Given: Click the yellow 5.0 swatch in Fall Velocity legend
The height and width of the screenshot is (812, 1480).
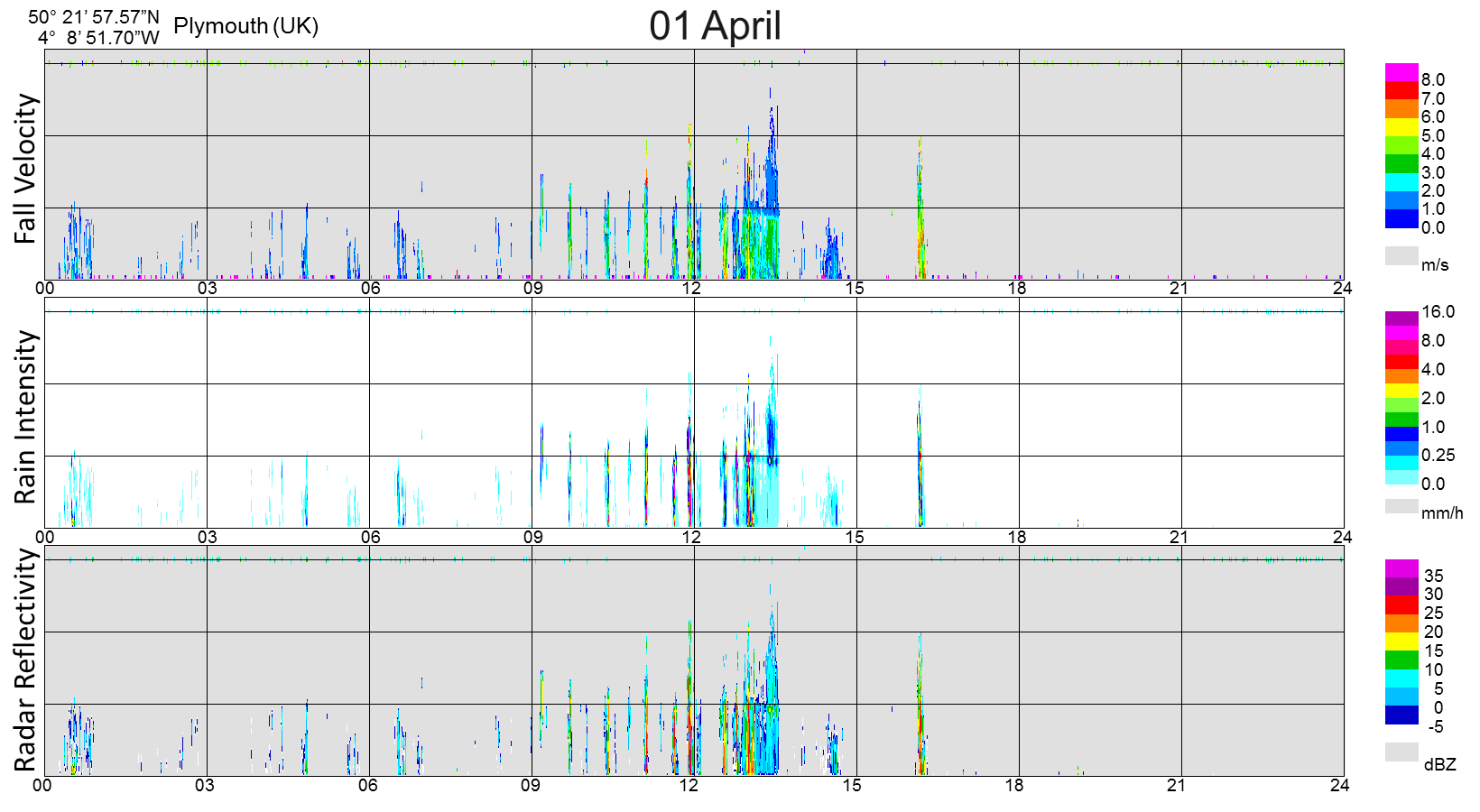Looking at the screenshot, I should (x=1401, y=127).
